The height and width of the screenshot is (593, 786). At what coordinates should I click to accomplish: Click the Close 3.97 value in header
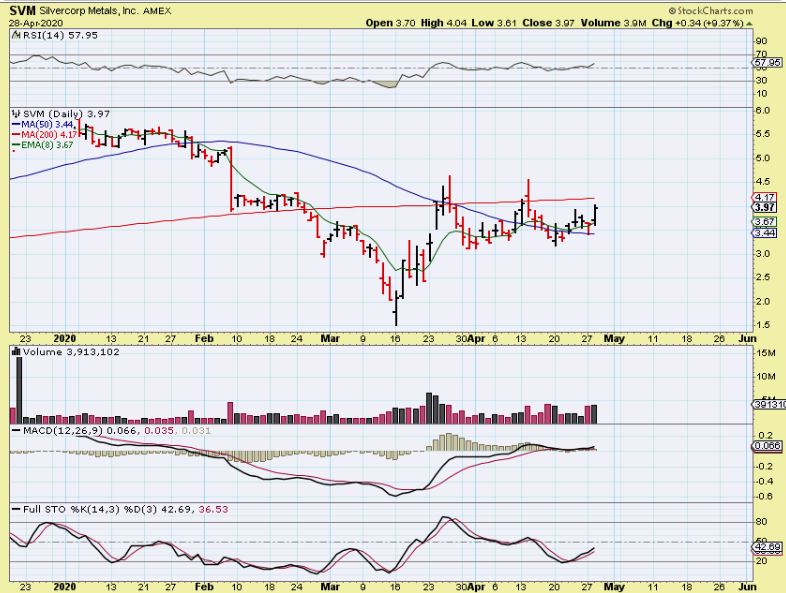(548, 23)
